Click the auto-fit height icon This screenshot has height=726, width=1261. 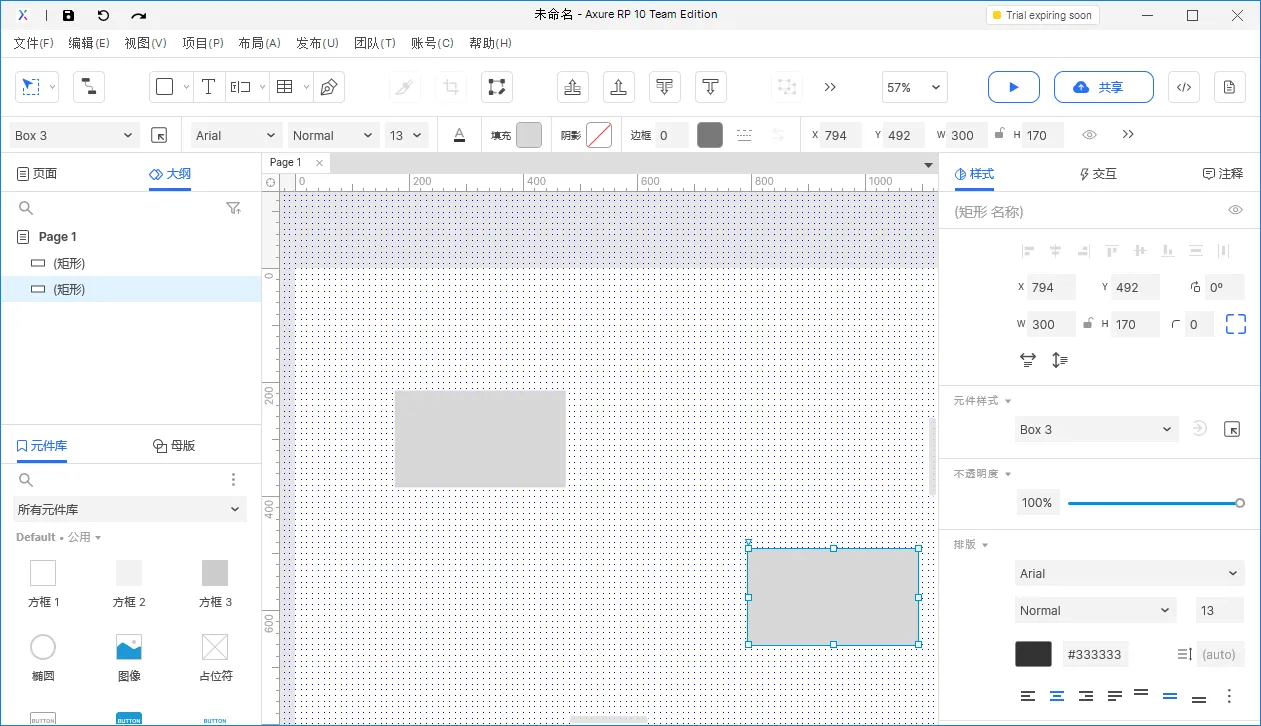click(1060, 360)
